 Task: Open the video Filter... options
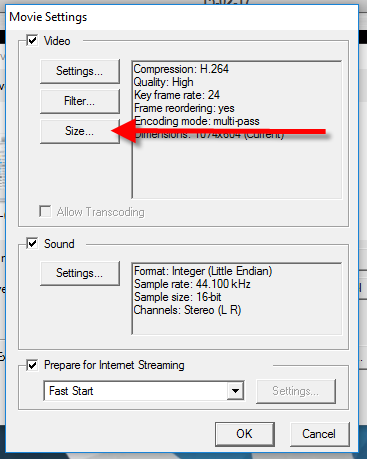point(80,101)
